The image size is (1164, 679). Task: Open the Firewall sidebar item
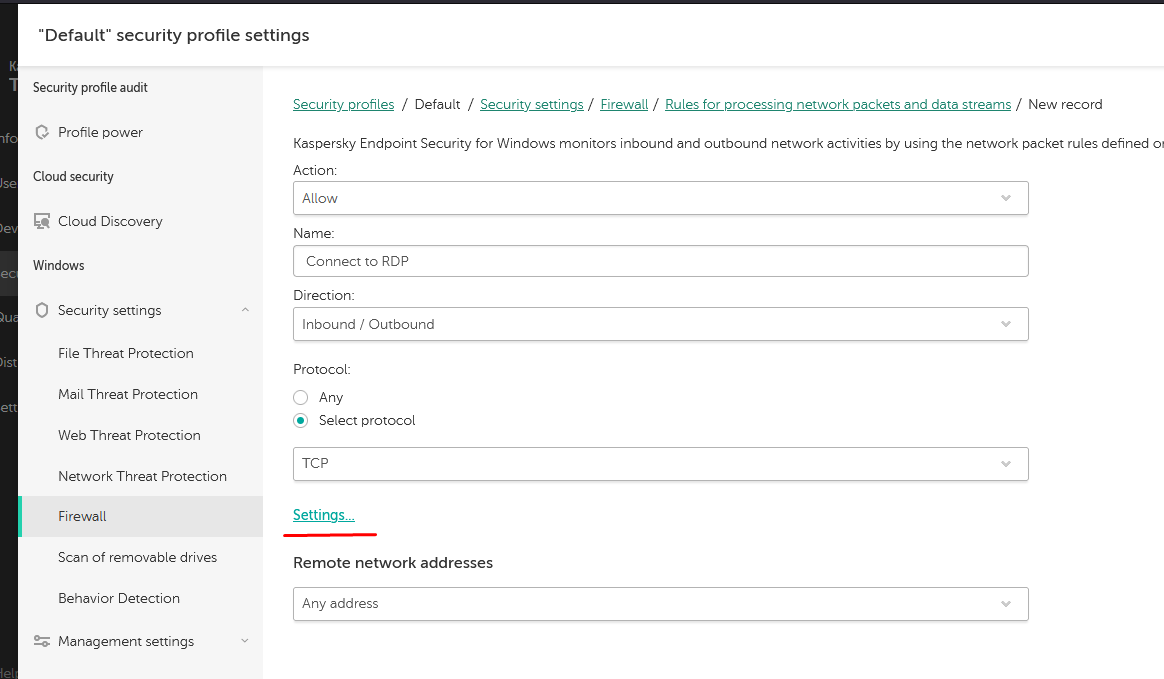82,516
